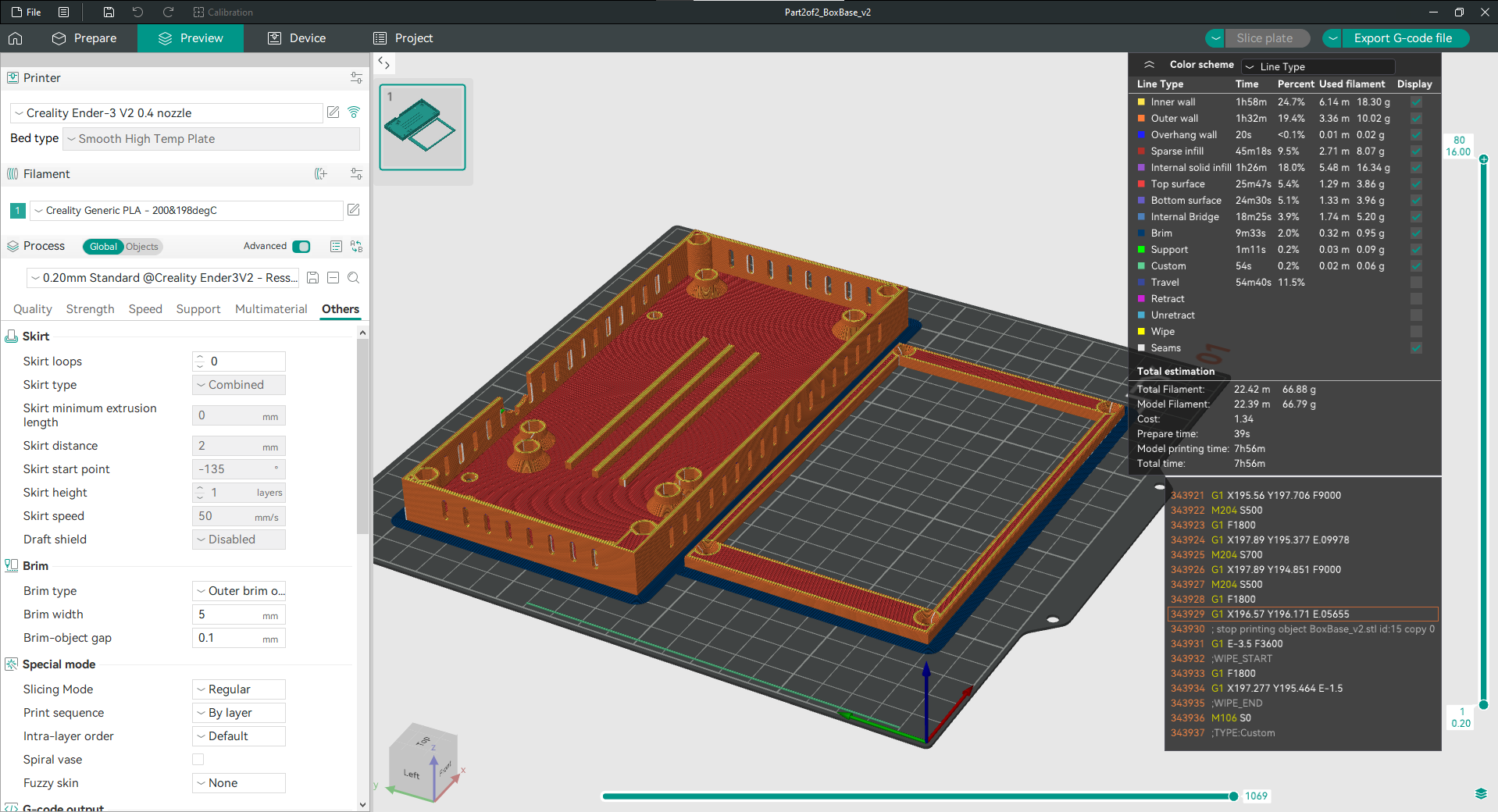Viewport: 1498px width, 812px height.
Task: Open the layers icon at bottom right
Action: pos(1481,794)
